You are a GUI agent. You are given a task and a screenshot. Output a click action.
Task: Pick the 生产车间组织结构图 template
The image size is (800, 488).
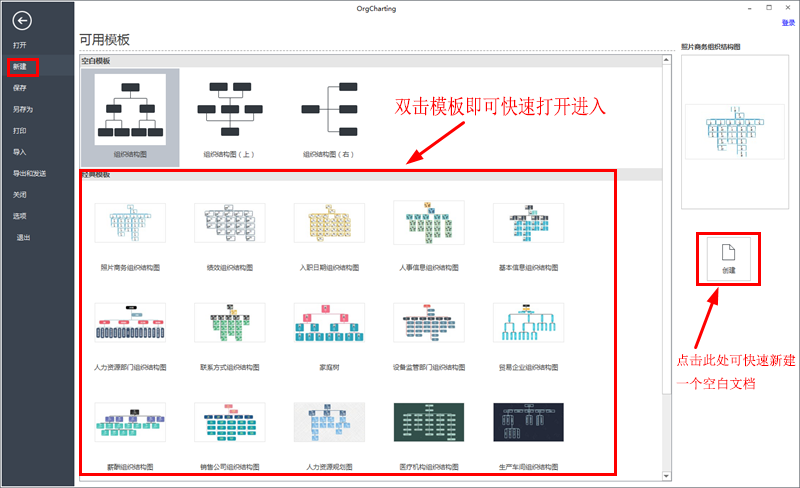[x=528, y=424]
